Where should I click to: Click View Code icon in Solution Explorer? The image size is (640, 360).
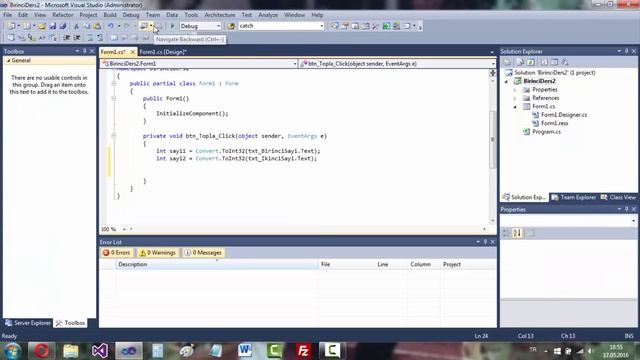click(x=544, y=62)
